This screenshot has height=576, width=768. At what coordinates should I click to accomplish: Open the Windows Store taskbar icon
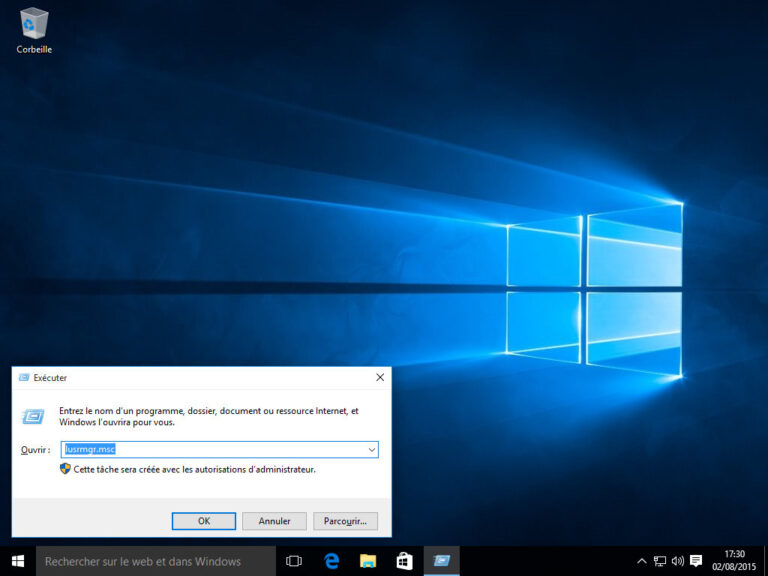pos(404,561)
